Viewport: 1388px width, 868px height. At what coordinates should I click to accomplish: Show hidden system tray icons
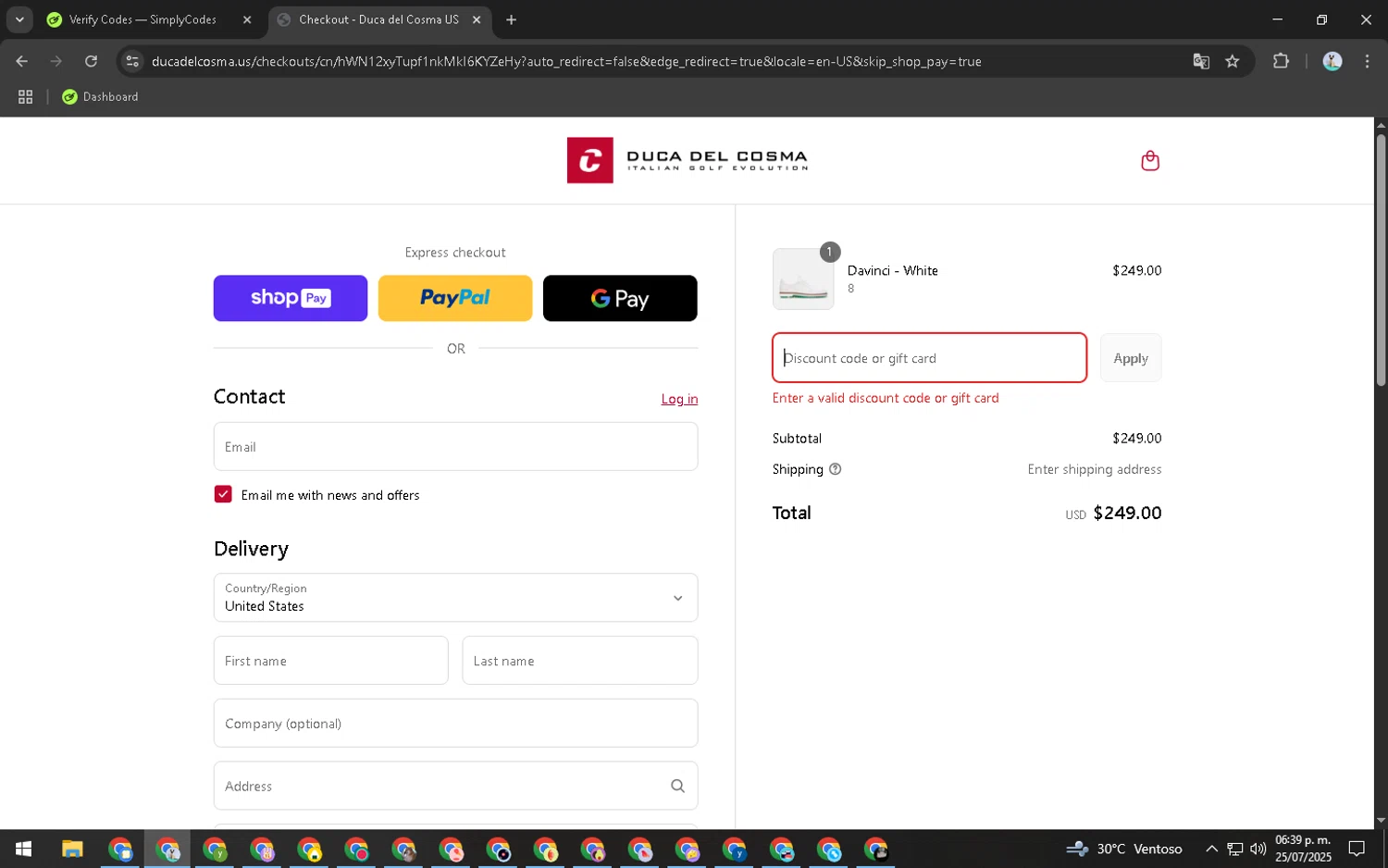point(1210,849)
